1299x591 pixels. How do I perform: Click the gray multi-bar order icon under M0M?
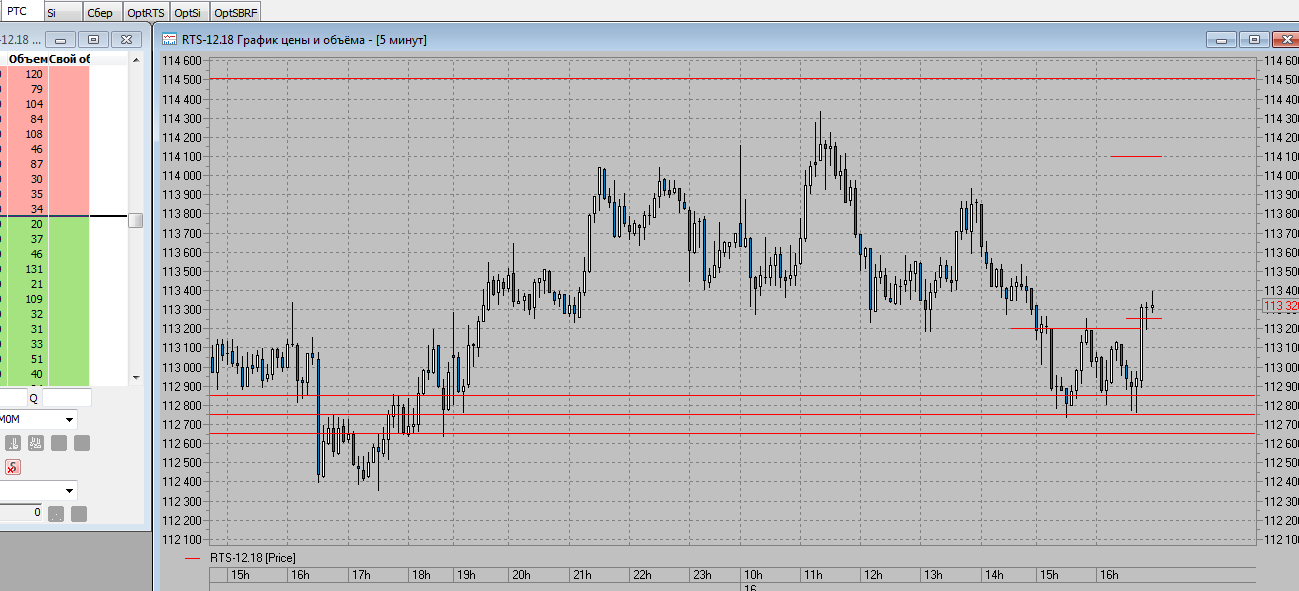click(x=35, y=443)
